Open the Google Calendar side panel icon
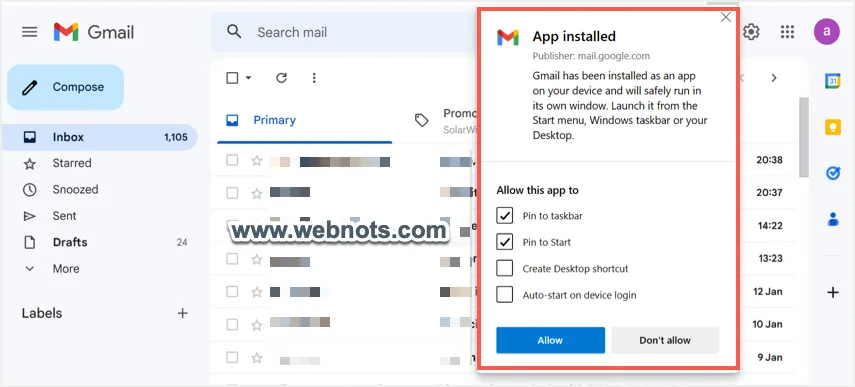 pos(833,81)
